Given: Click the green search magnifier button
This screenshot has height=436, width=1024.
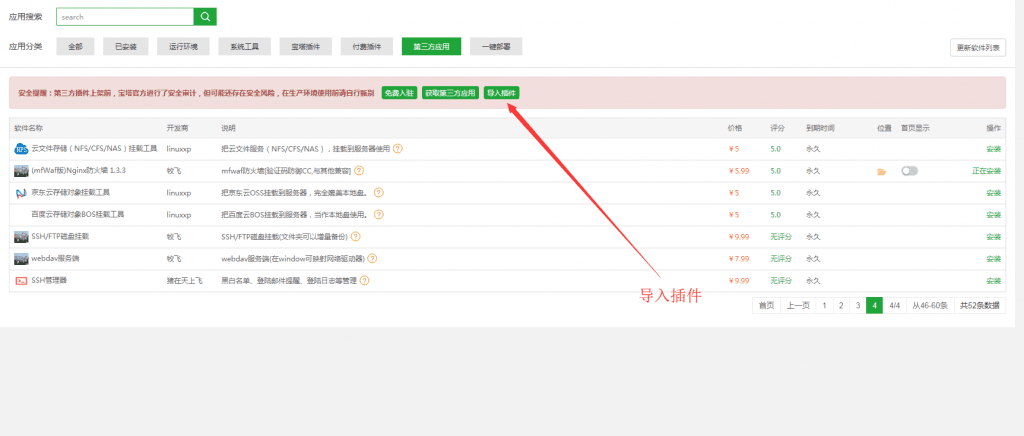Looking at the screenshot, I should click(x=205, y=17).
